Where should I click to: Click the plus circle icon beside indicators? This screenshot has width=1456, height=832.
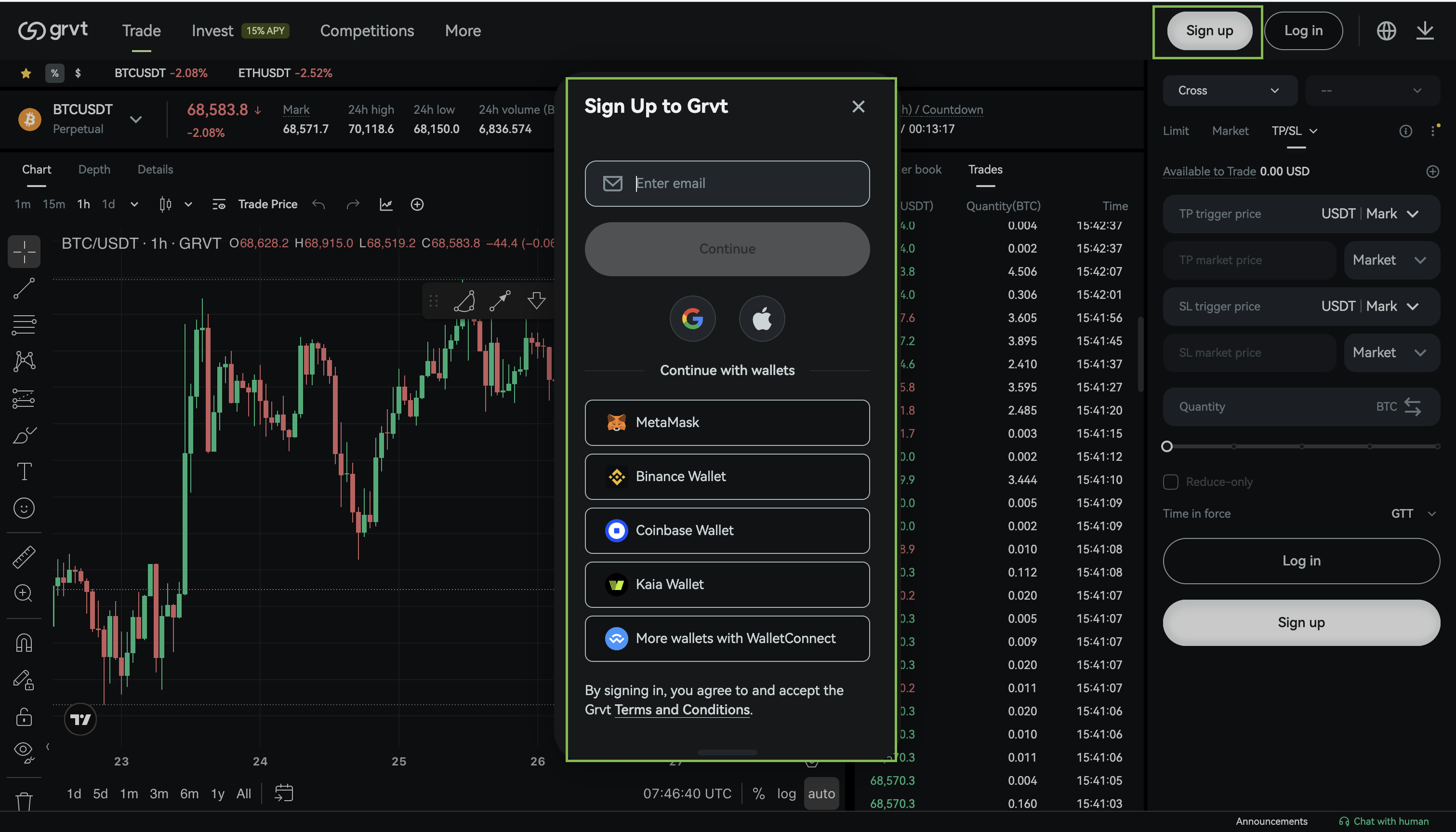[417, 204]
